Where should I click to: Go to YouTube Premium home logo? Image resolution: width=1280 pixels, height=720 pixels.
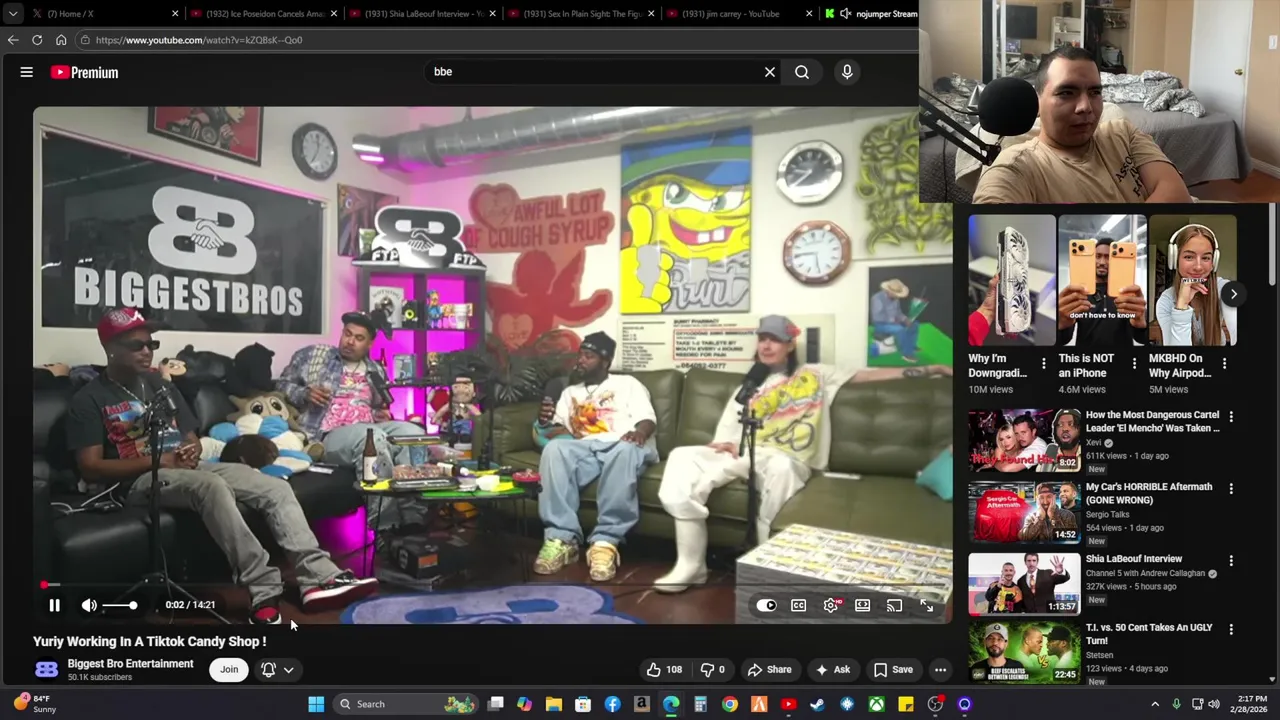coord(85,72)
